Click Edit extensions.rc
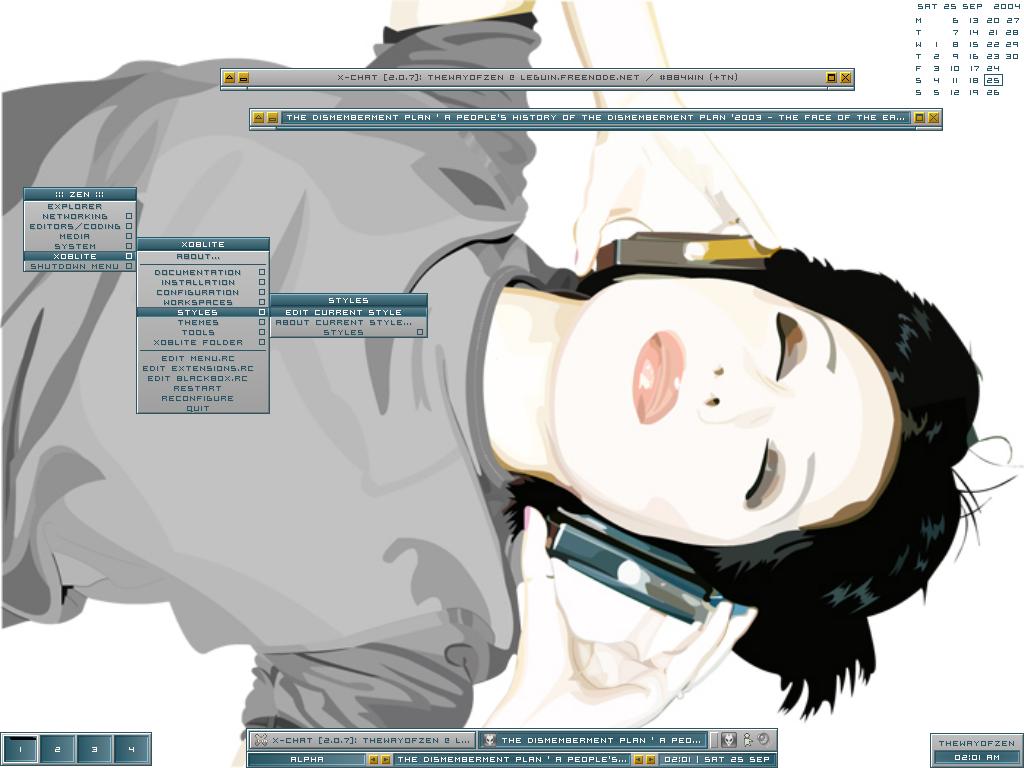 (202, 368)
